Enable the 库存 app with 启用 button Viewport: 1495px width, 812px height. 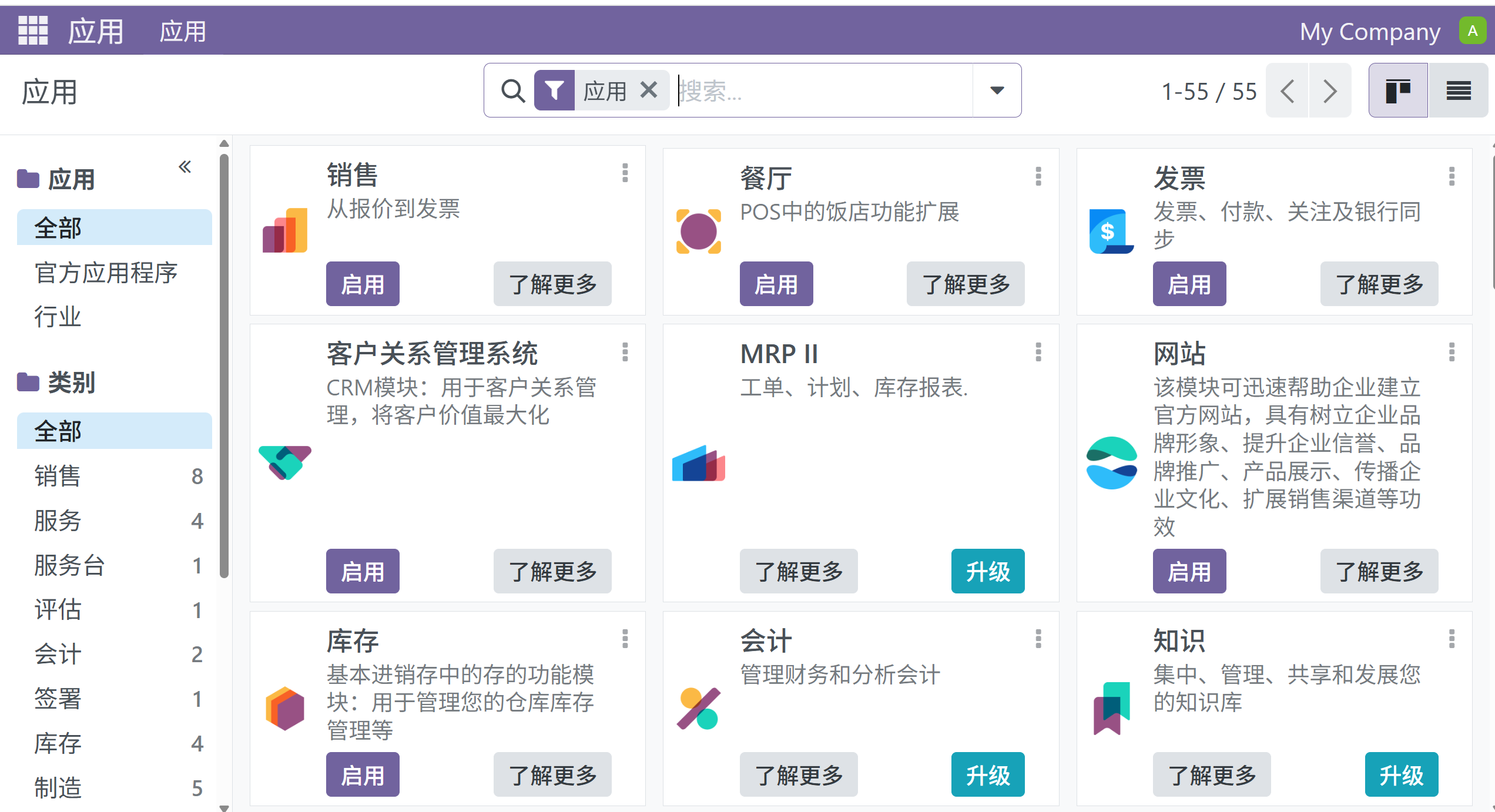(x=363, y=774)
